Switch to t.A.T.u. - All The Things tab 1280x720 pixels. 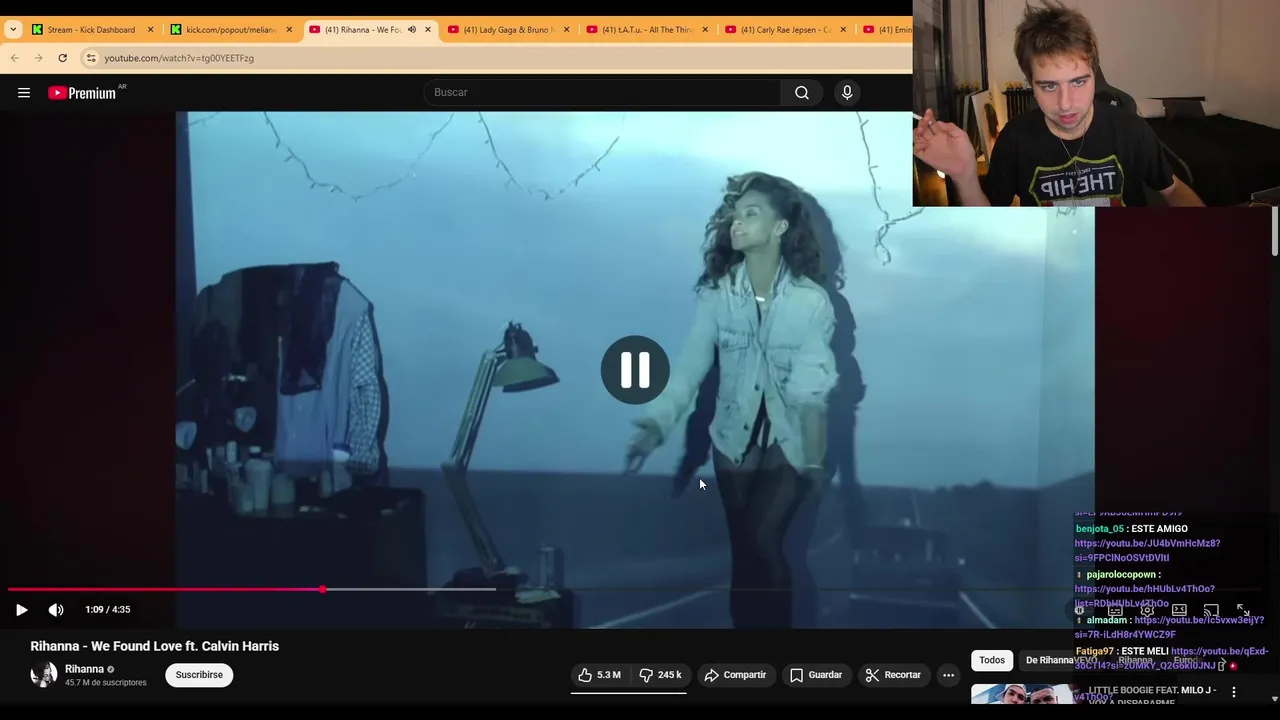pyautogui.click(x=646, y=30)
